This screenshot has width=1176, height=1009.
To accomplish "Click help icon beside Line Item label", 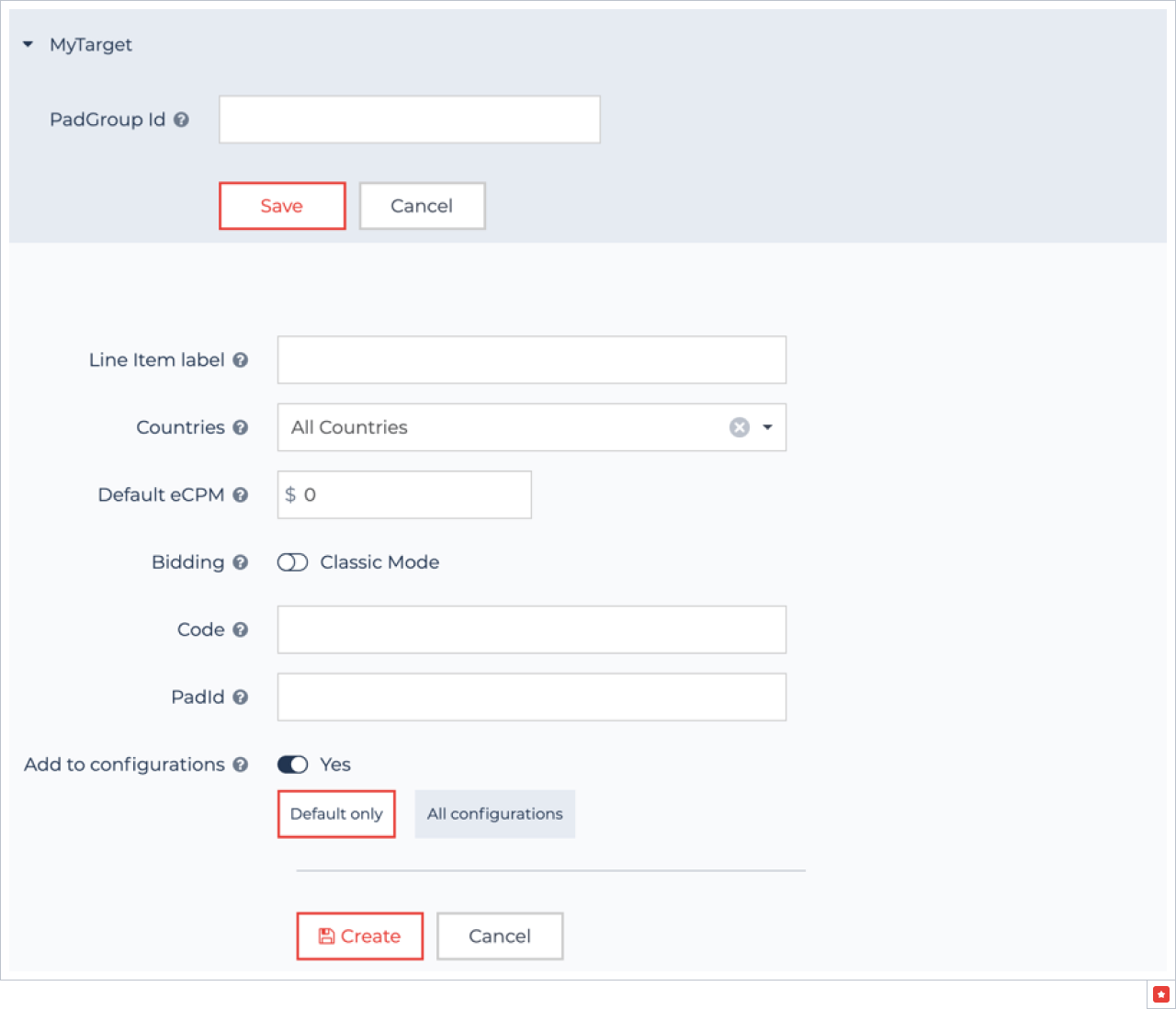I will (x=241, y=360).
